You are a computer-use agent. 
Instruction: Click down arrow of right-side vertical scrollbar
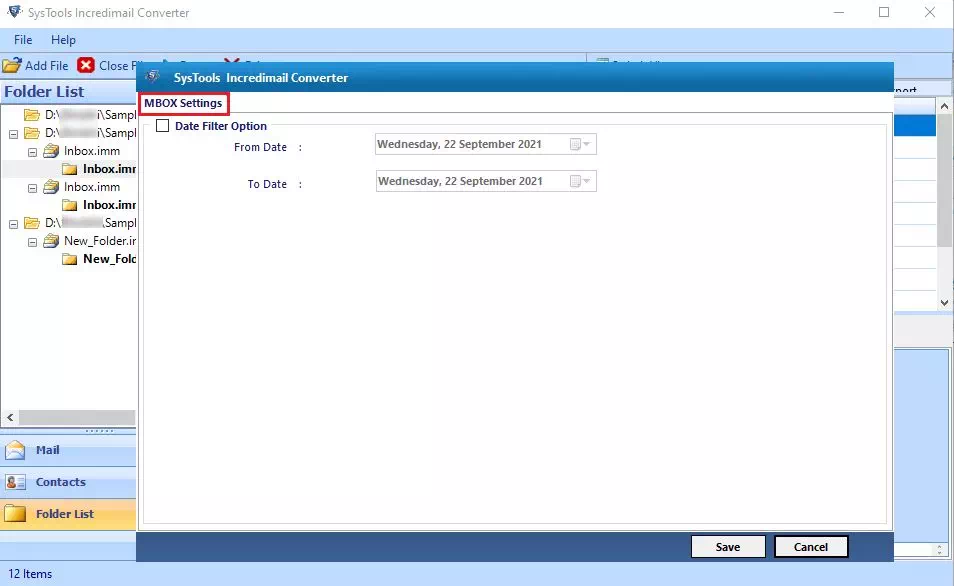(944, 302)
